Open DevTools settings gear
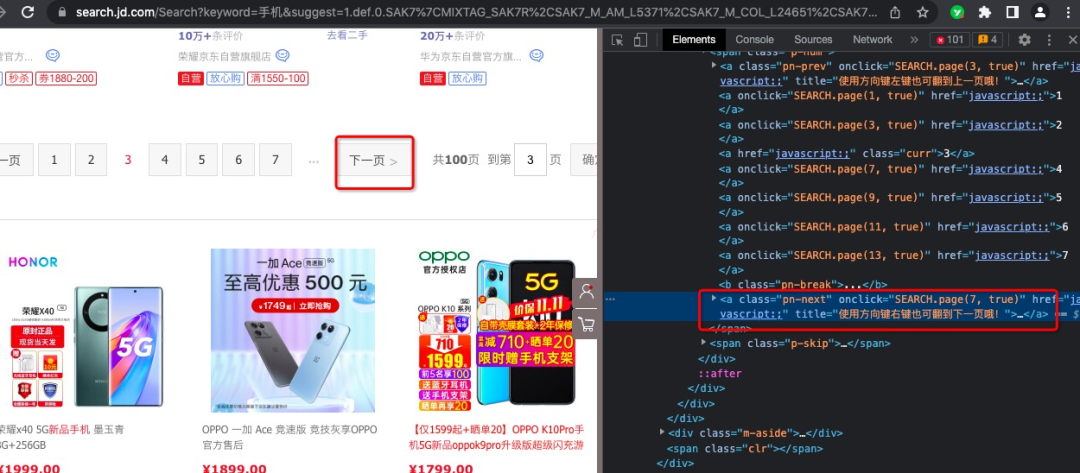Screen dimensions: 1080x473 coord(1024,40)
